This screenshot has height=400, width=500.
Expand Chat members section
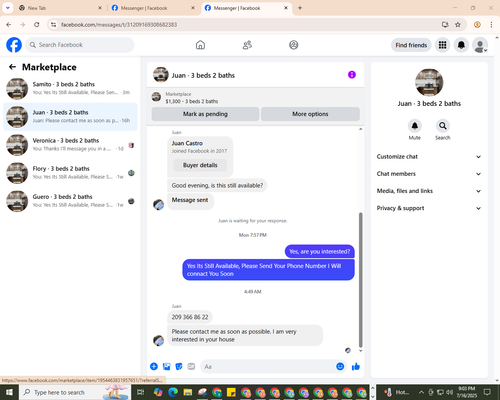click(x=429, y=174)
